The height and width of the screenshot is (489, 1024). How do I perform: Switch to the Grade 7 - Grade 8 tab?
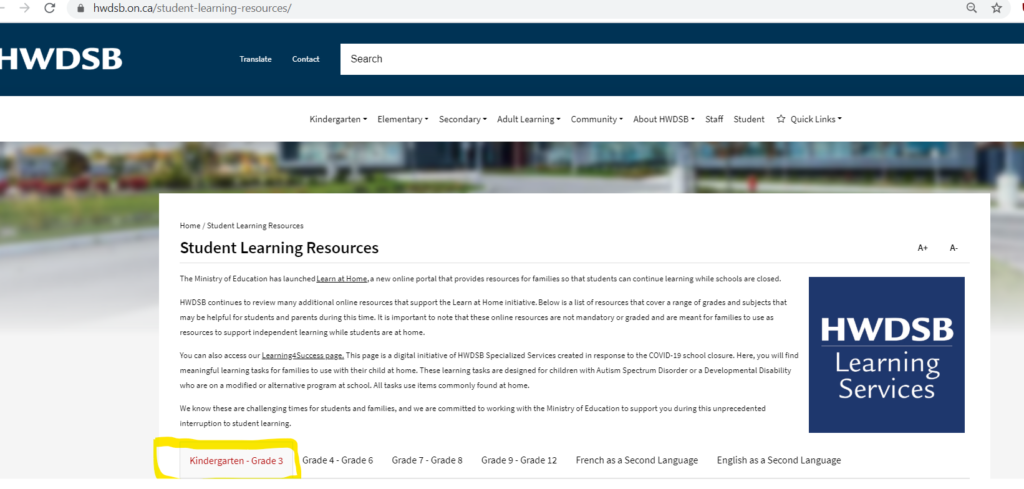(427, 460)
